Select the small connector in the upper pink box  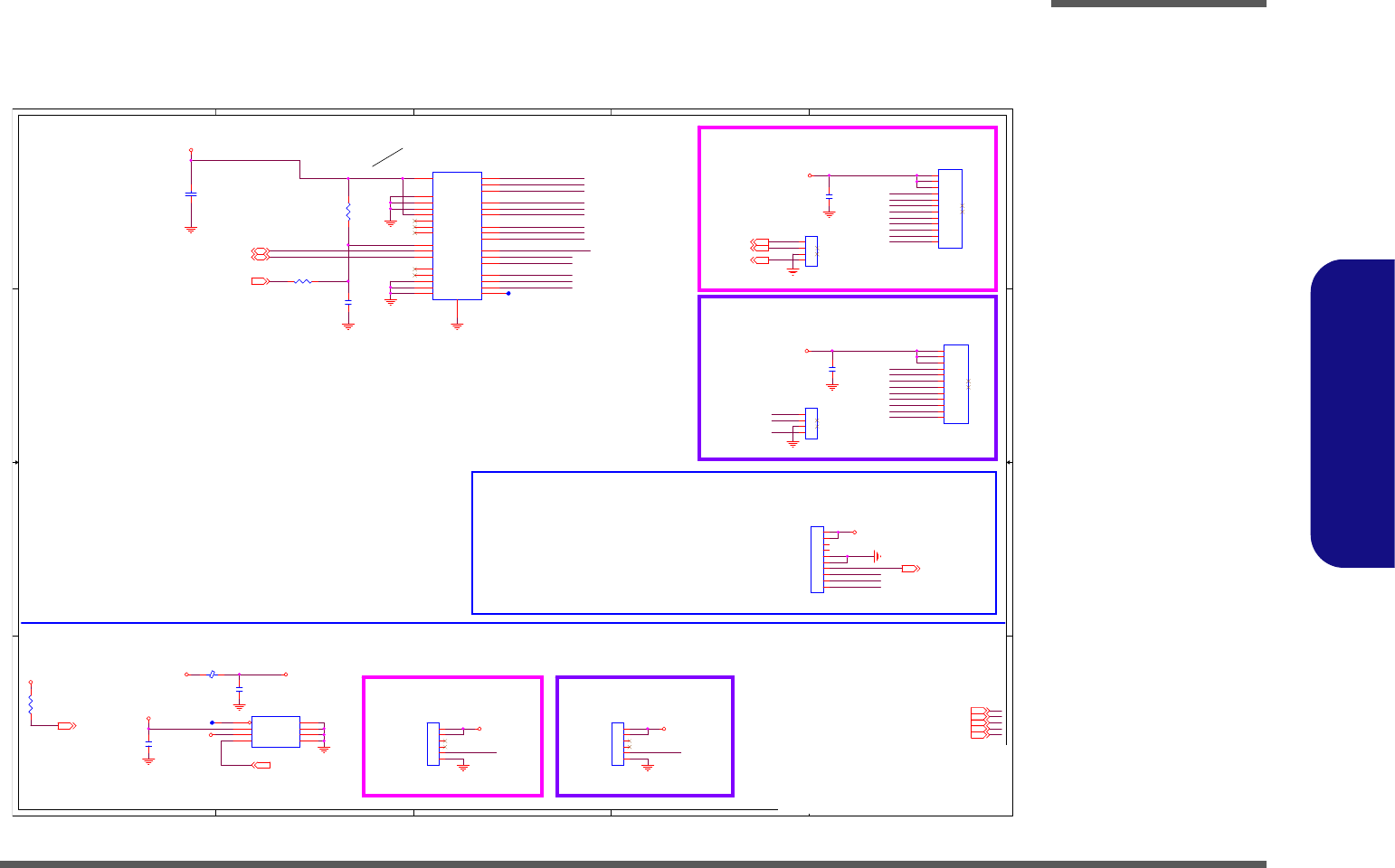pos(811,251)
